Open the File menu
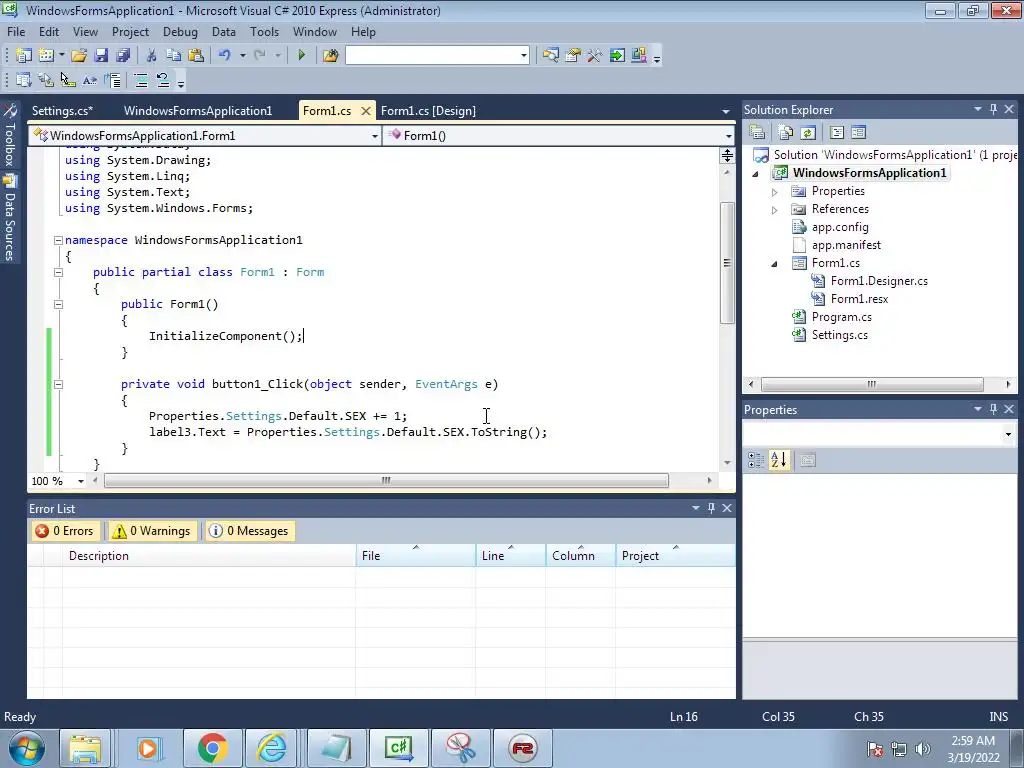This screenshot has width=1024, height=768. (x=16, y=31)
